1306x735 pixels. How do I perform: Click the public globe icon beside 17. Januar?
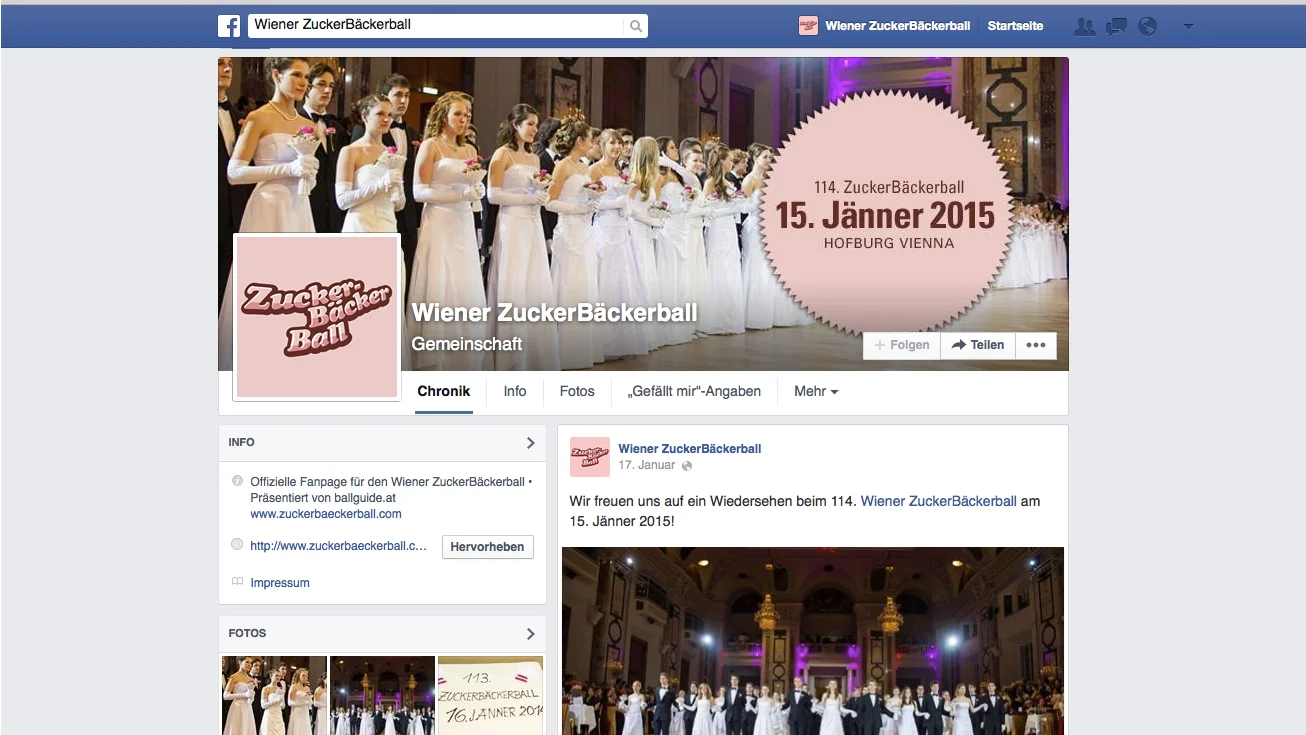[687, 466]
